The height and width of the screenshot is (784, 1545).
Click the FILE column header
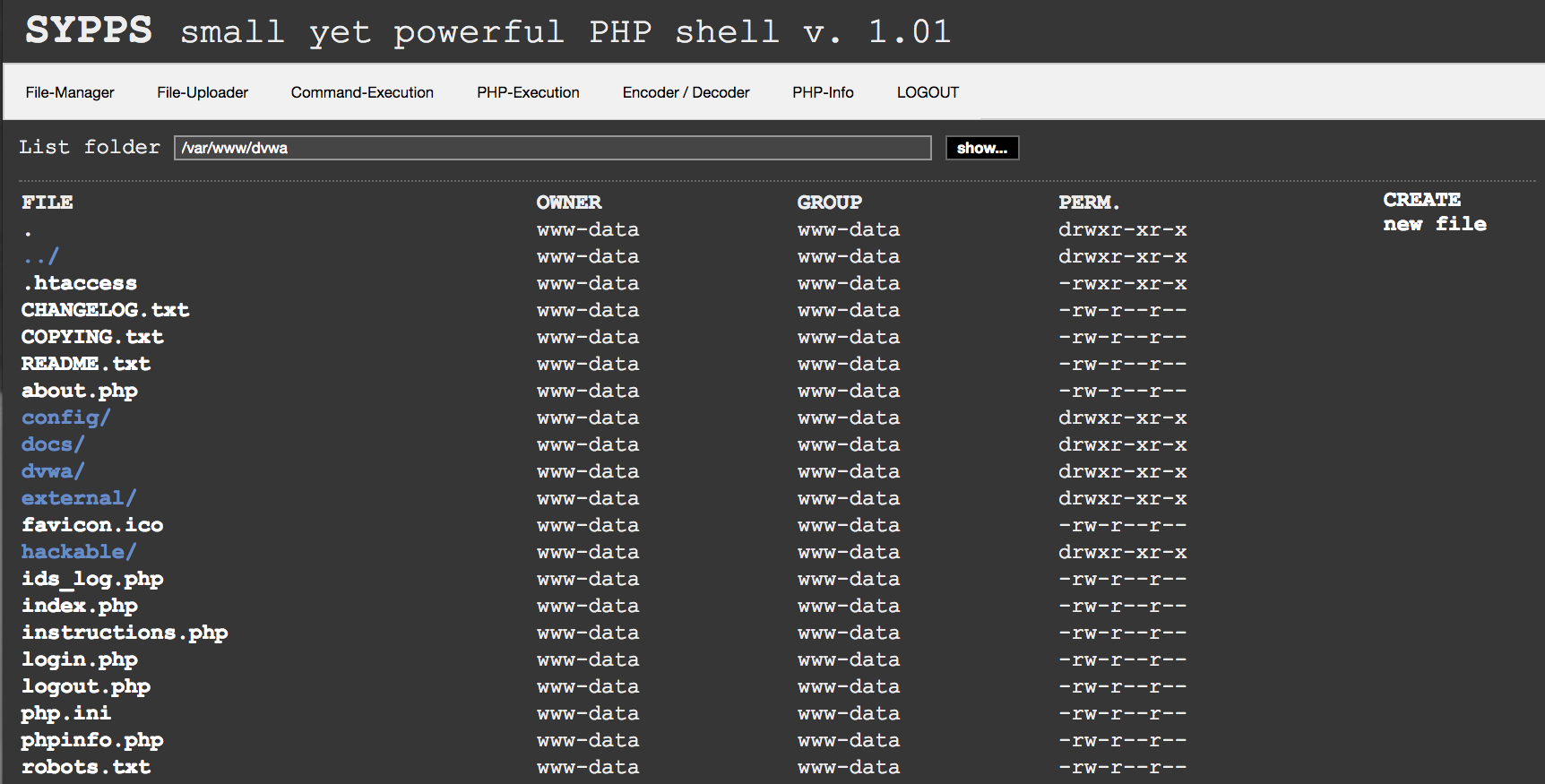(x=47, y=202)
